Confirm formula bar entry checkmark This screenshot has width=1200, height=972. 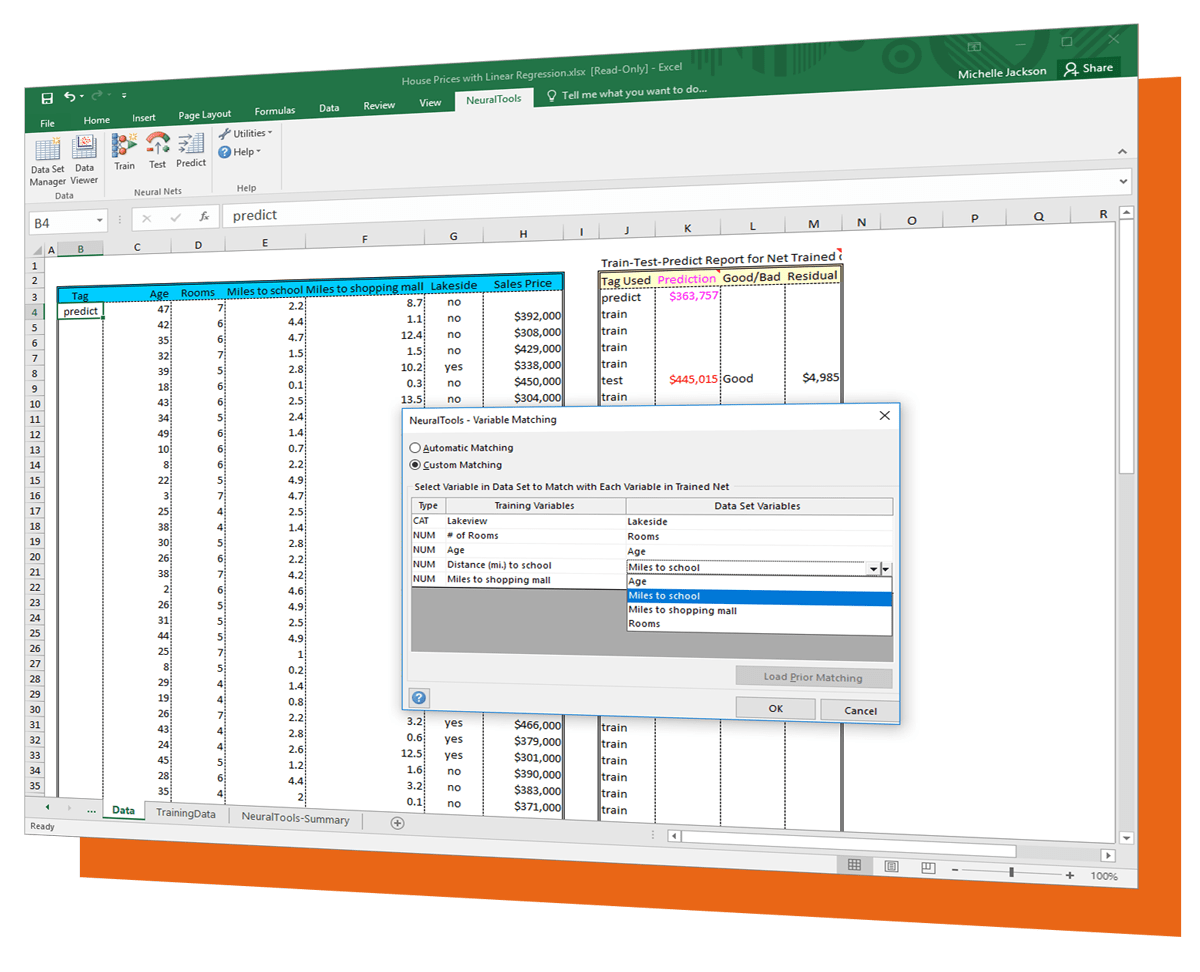176,217
